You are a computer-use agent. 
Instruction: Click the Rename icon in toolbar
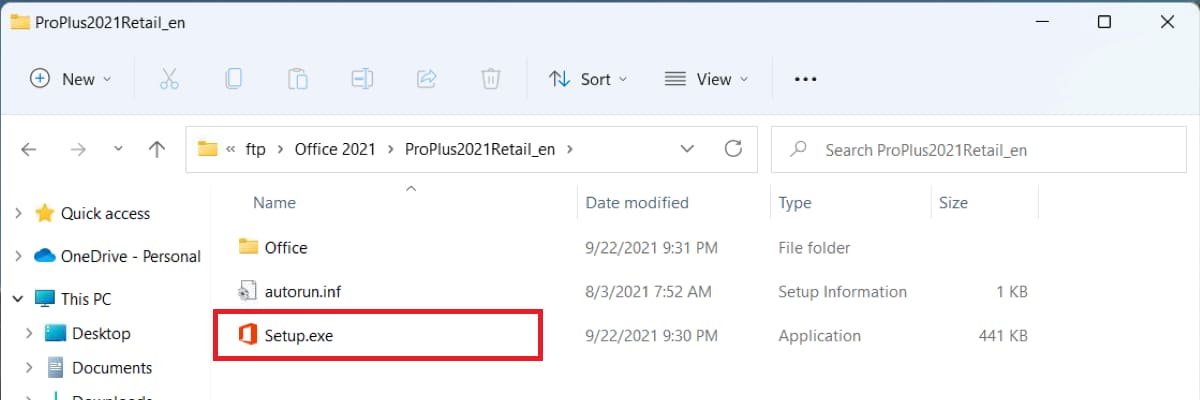pos(361,79)
